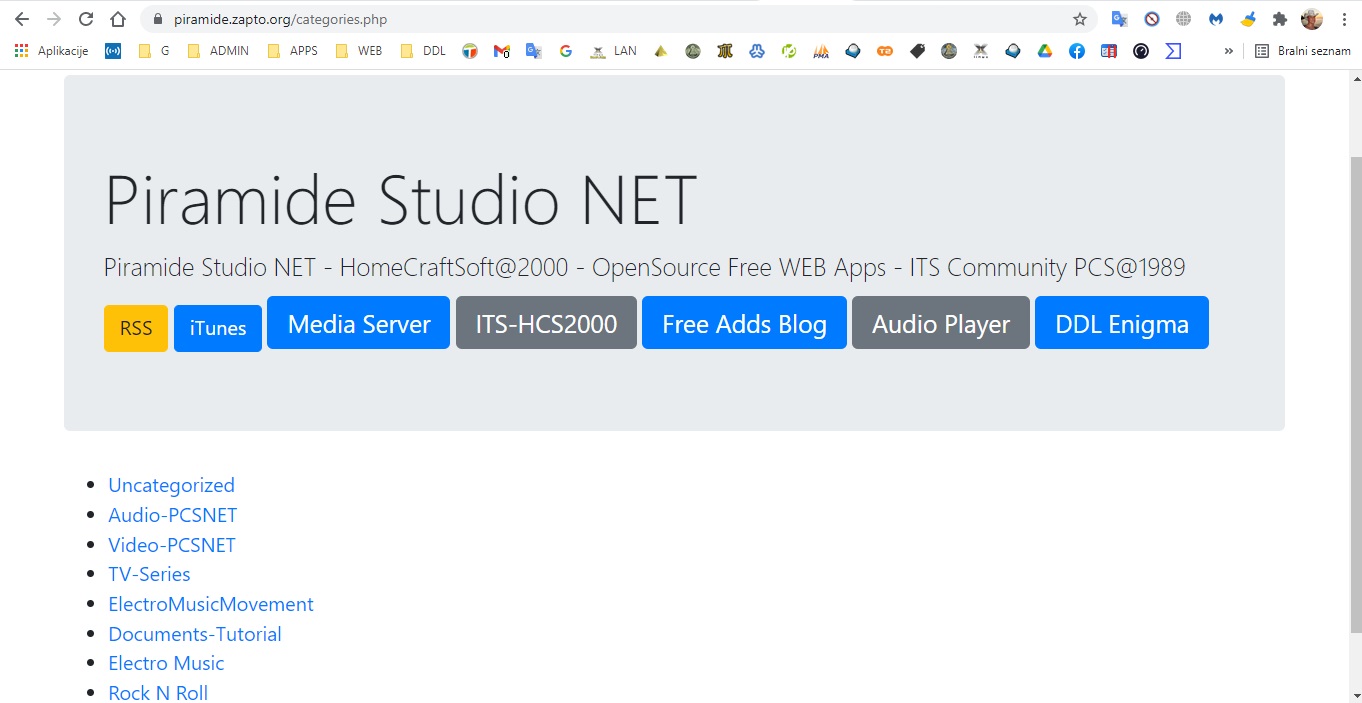Open Chrome's three-dot menu
The image size is (1362, 703).
[1343, 19]
